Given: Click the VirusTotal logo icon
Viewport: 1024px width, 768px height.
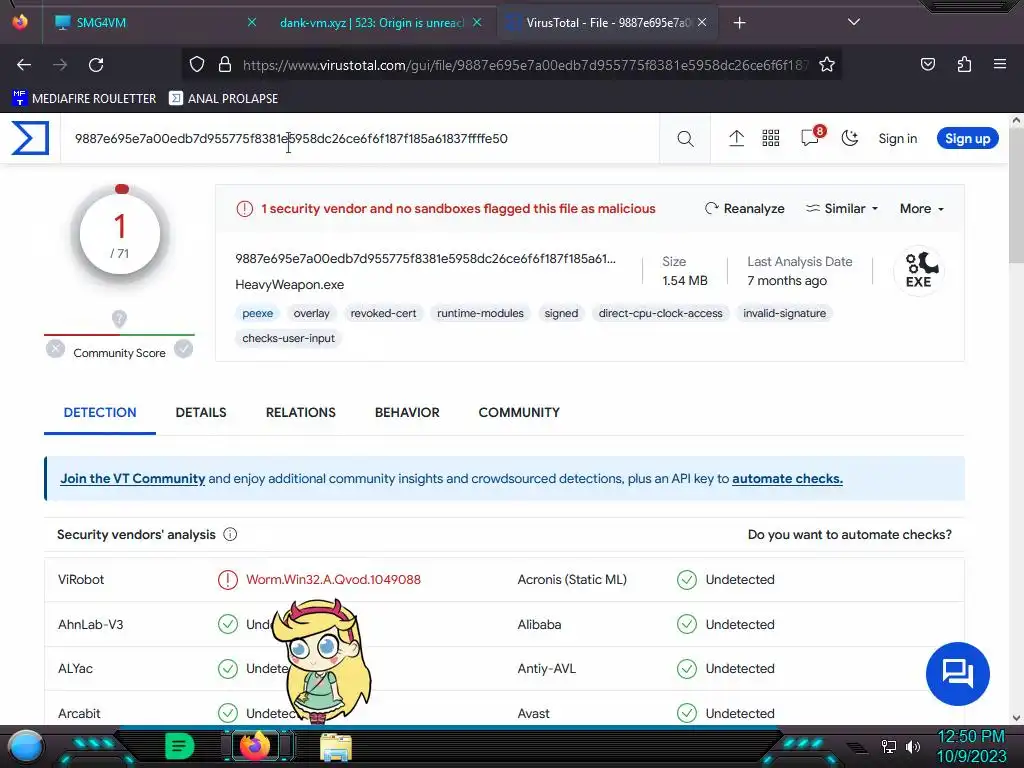Looking at the screenshot, I should [30, 138].
